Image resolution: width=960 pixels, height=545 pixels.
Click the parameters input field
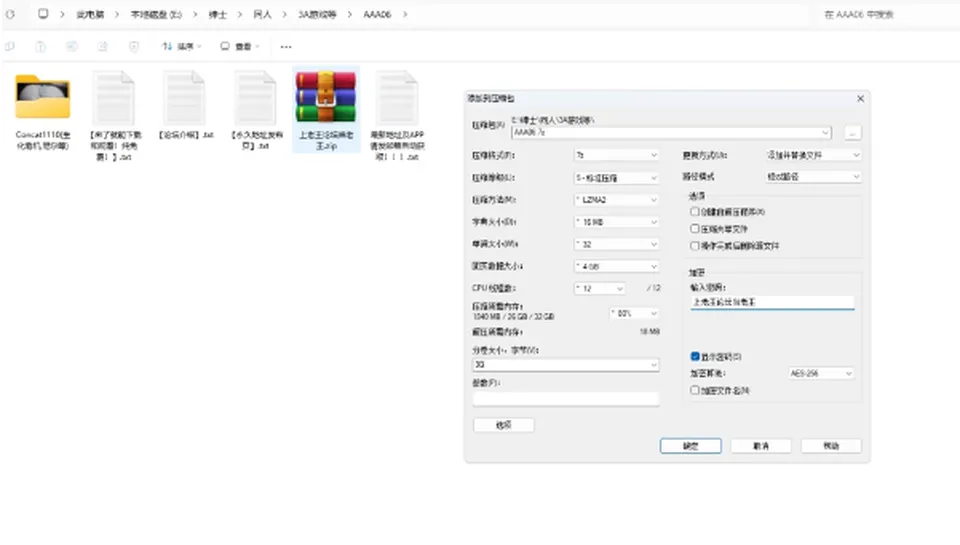566,398
